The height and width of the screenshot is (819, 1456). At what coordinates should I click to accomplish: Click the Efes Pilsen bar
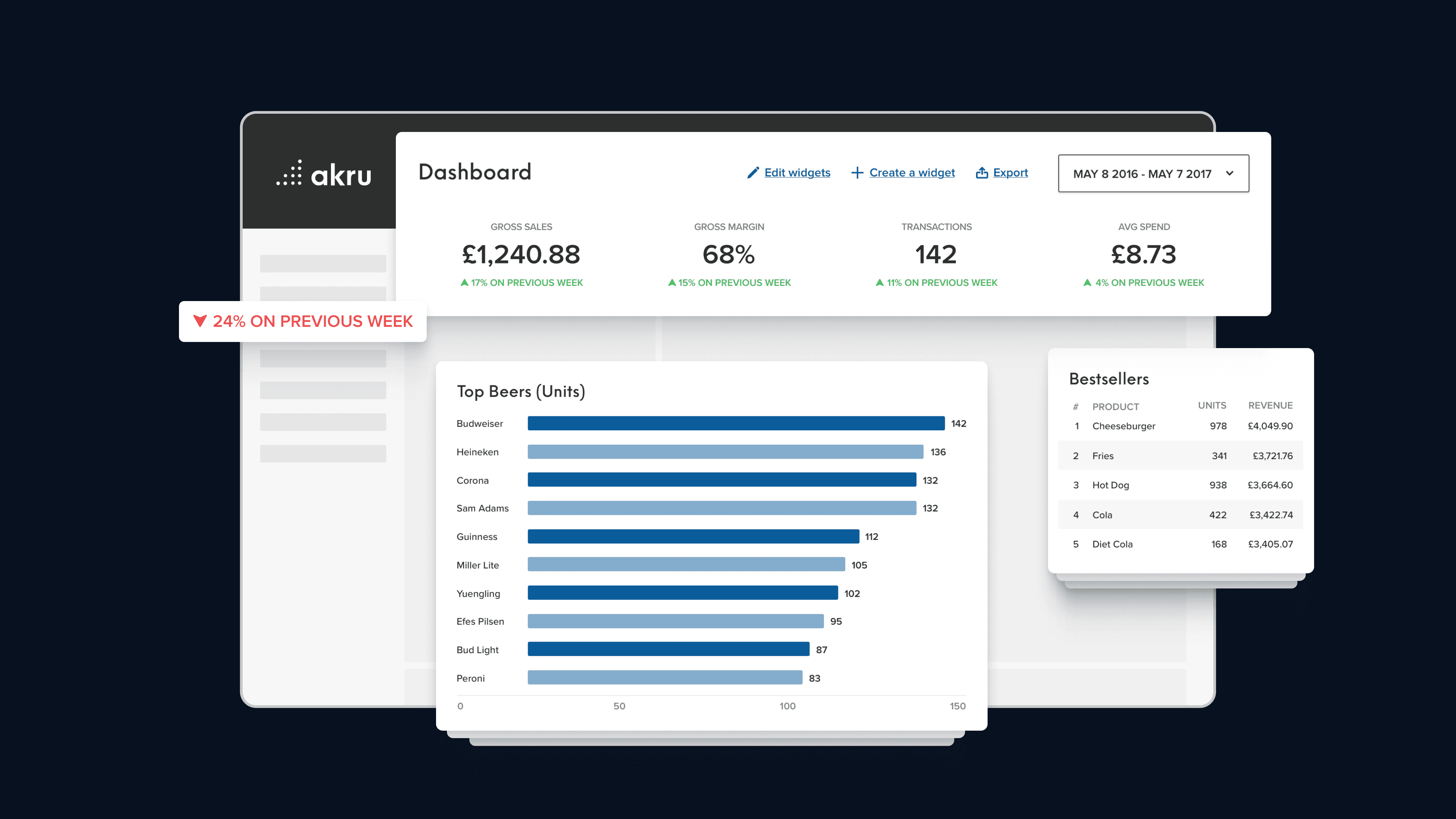point(675,621)
